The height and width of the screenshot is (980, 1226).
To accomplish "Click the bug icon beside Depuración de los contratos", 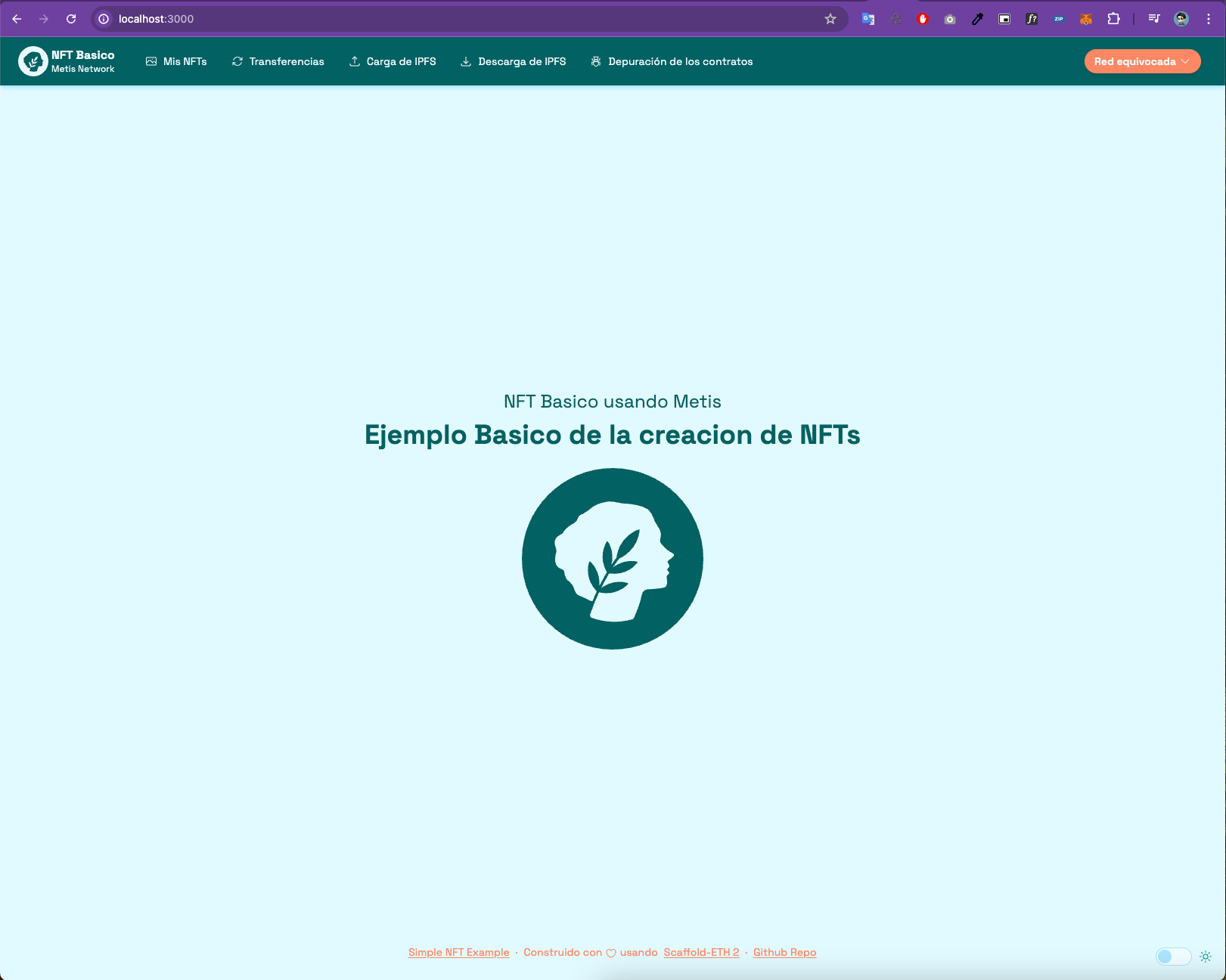I will point(596,61).
